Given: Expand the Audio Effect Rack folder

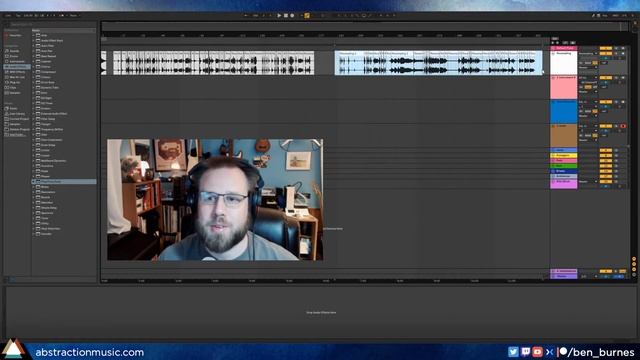Looking at the screenshot, I should coord(33,41).
